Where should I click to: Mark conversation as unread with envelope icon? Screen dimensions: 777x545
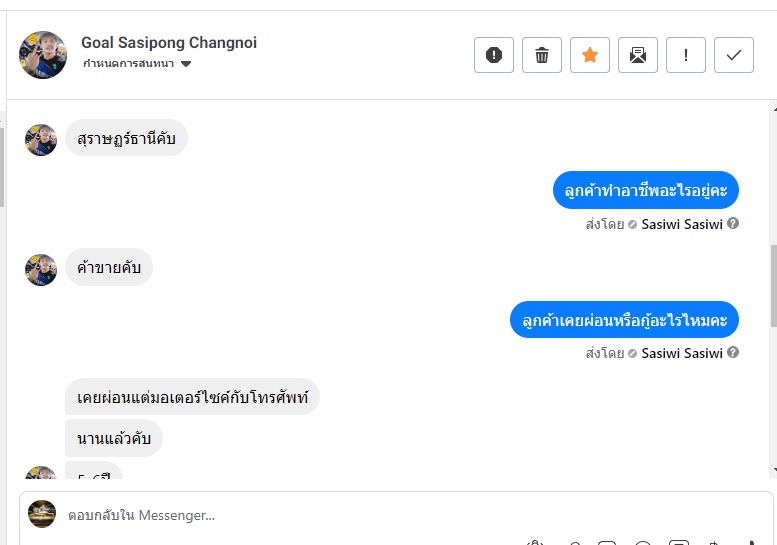tap(638, 55)
